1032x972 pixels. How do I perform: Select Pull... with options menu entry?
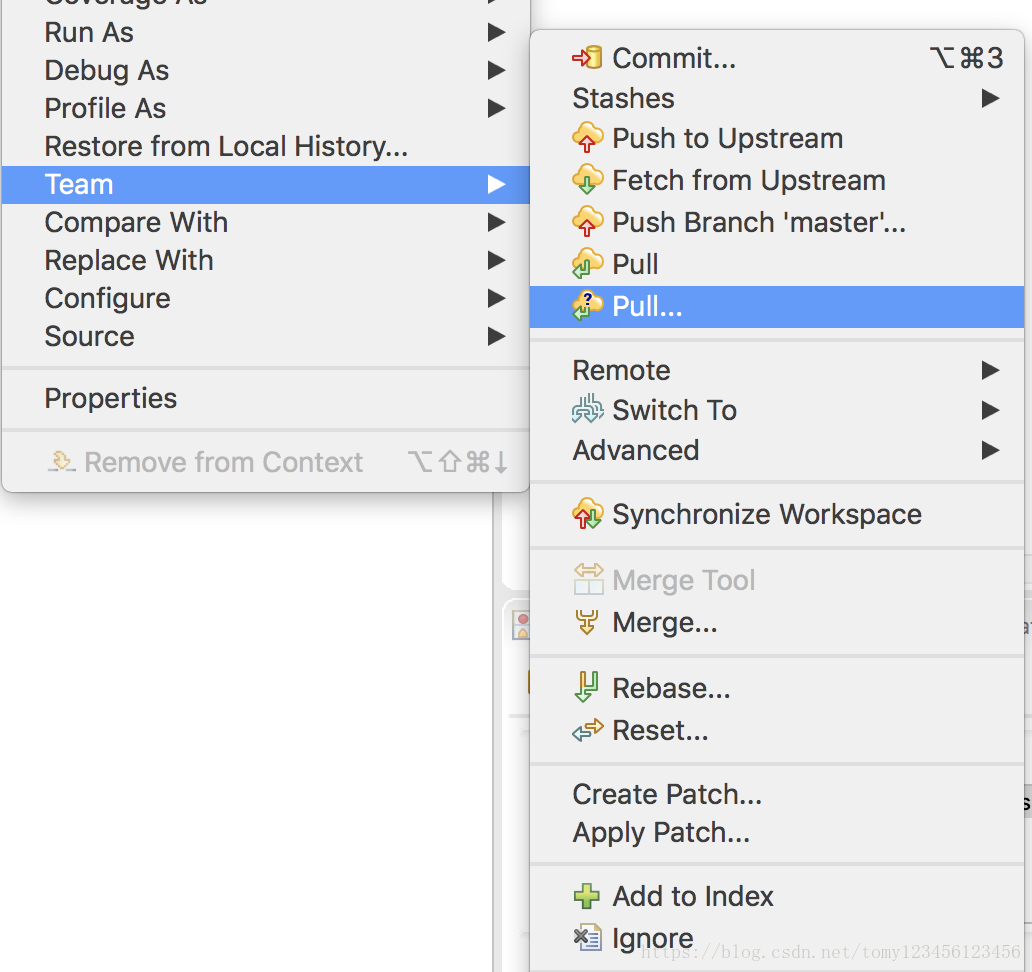tap(647, 307)
